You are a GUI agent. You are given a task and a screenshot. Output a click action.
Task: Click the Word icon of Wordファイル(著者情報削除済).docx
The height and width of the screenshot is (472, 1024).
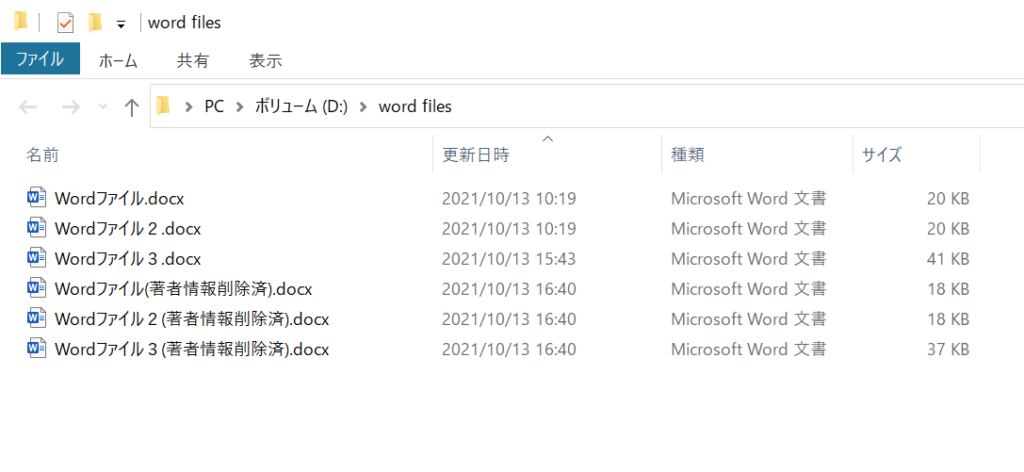pos(36,289)
